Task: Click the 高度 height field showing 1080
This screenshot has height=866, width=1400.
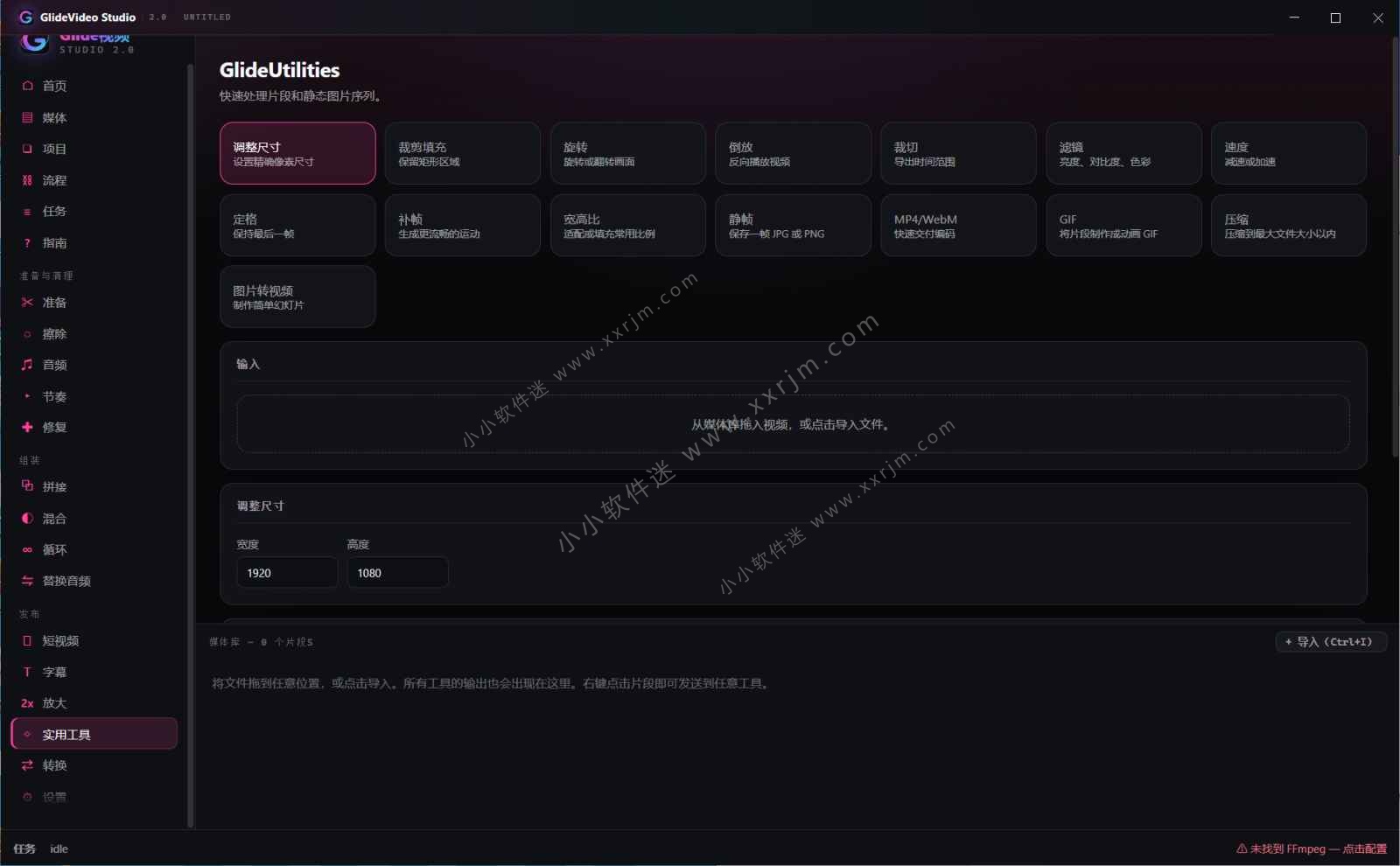Action: 398,573
